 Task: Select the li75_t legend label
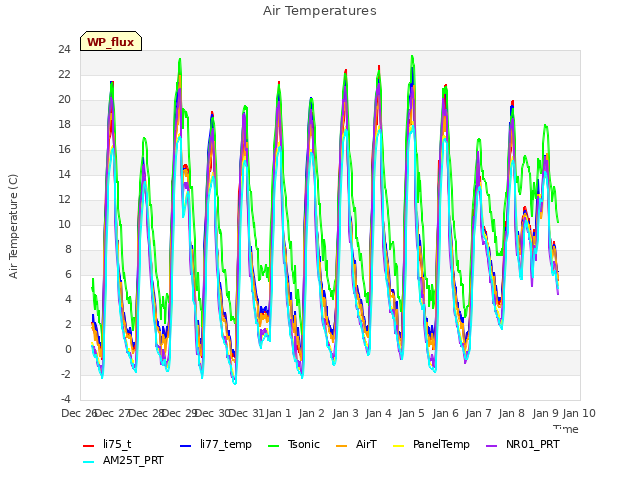point(117,444)
